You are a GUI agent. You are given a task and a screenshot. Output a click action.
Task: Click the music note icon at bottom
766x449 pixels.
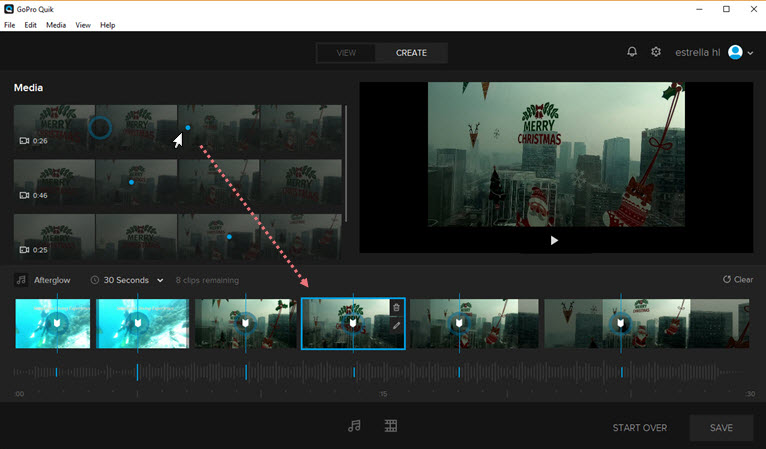354,426
